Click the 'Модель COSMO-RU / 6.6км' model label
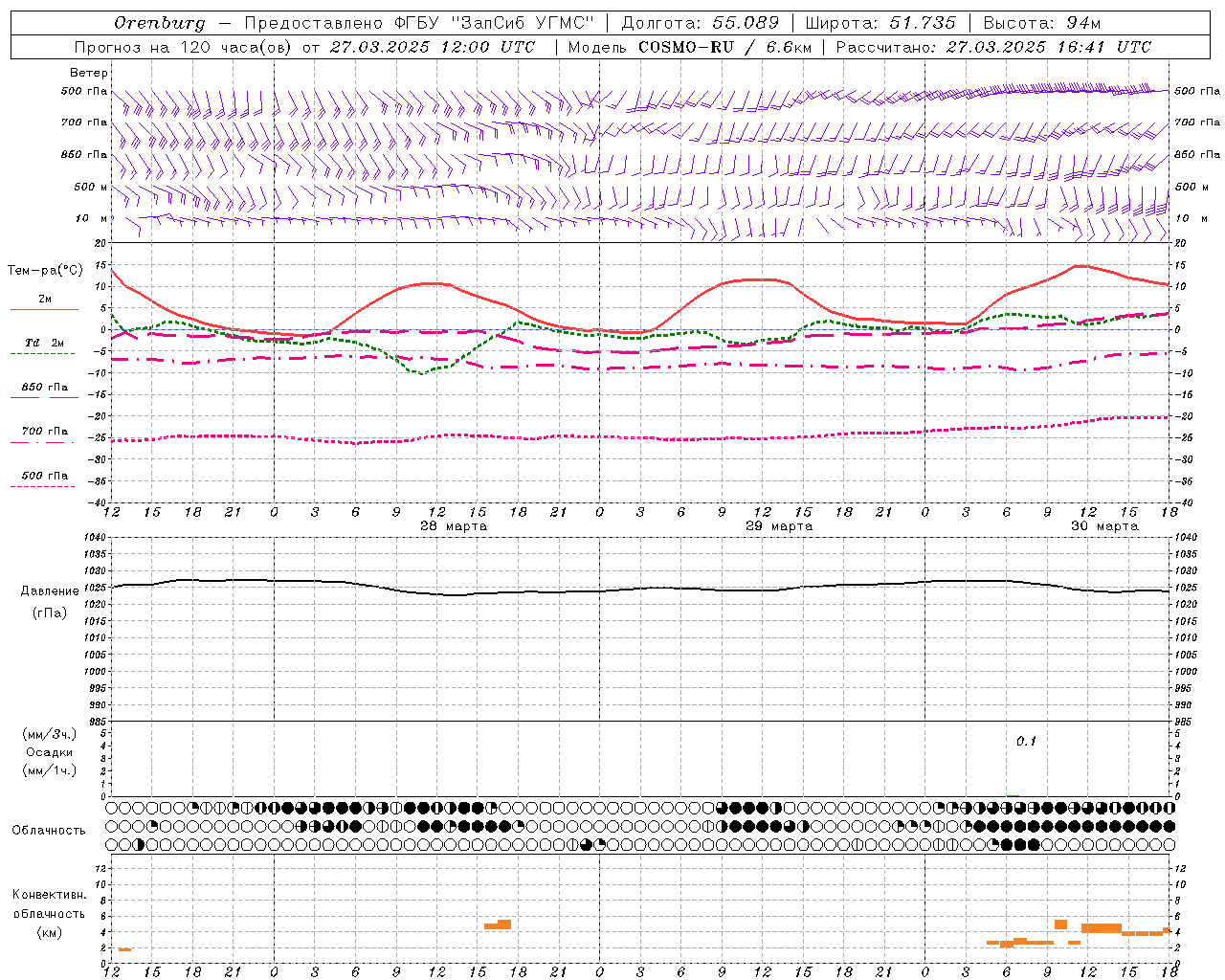1225x980 pixels. tap(690, 47)
